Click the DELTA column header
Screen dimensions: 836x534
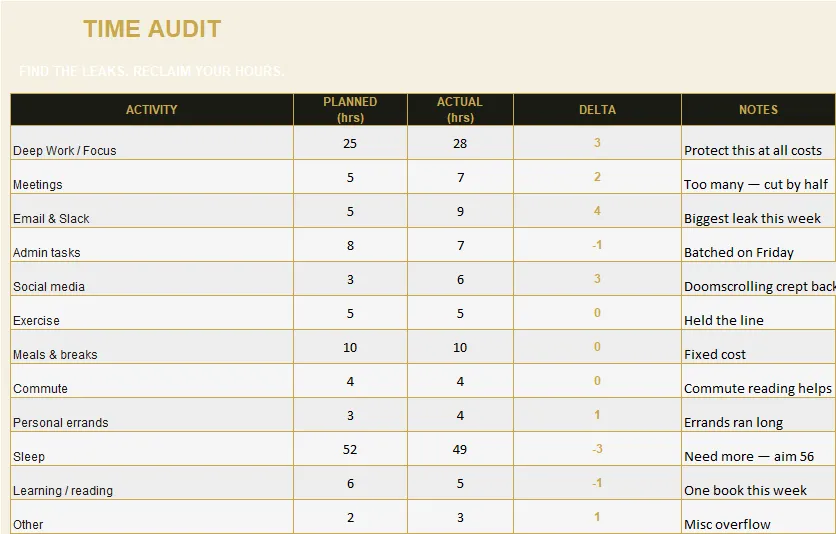click(x=597, y=110)
